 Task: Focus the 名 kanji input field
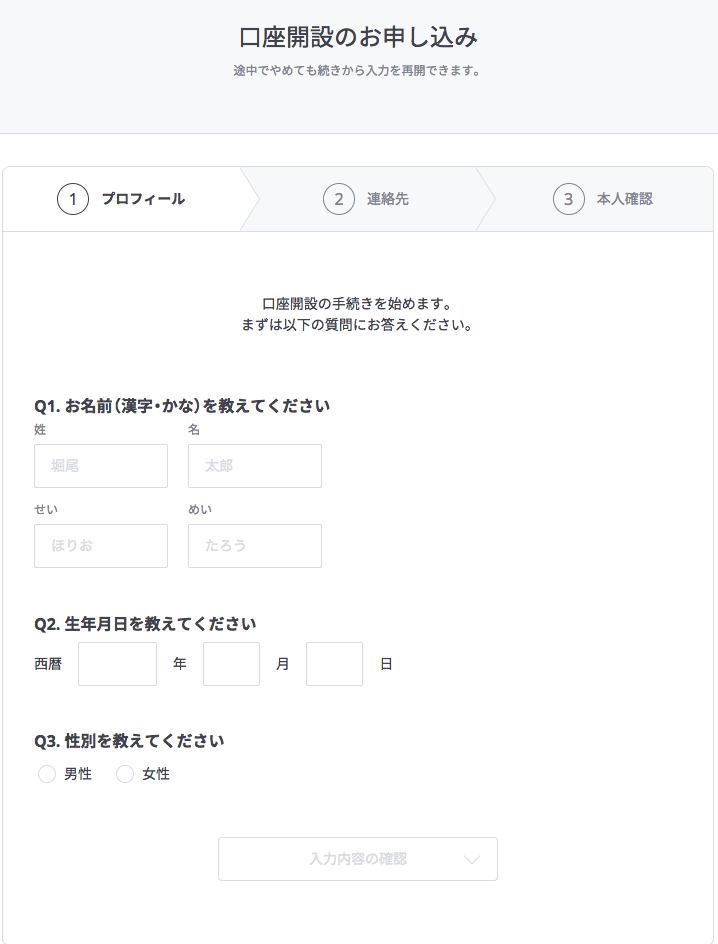point(255,466)
